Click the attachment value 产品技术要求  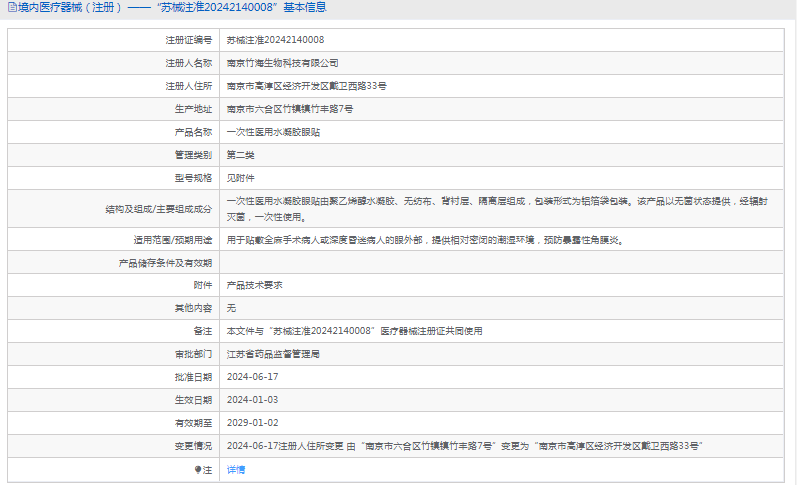click(x=255, y=285)
